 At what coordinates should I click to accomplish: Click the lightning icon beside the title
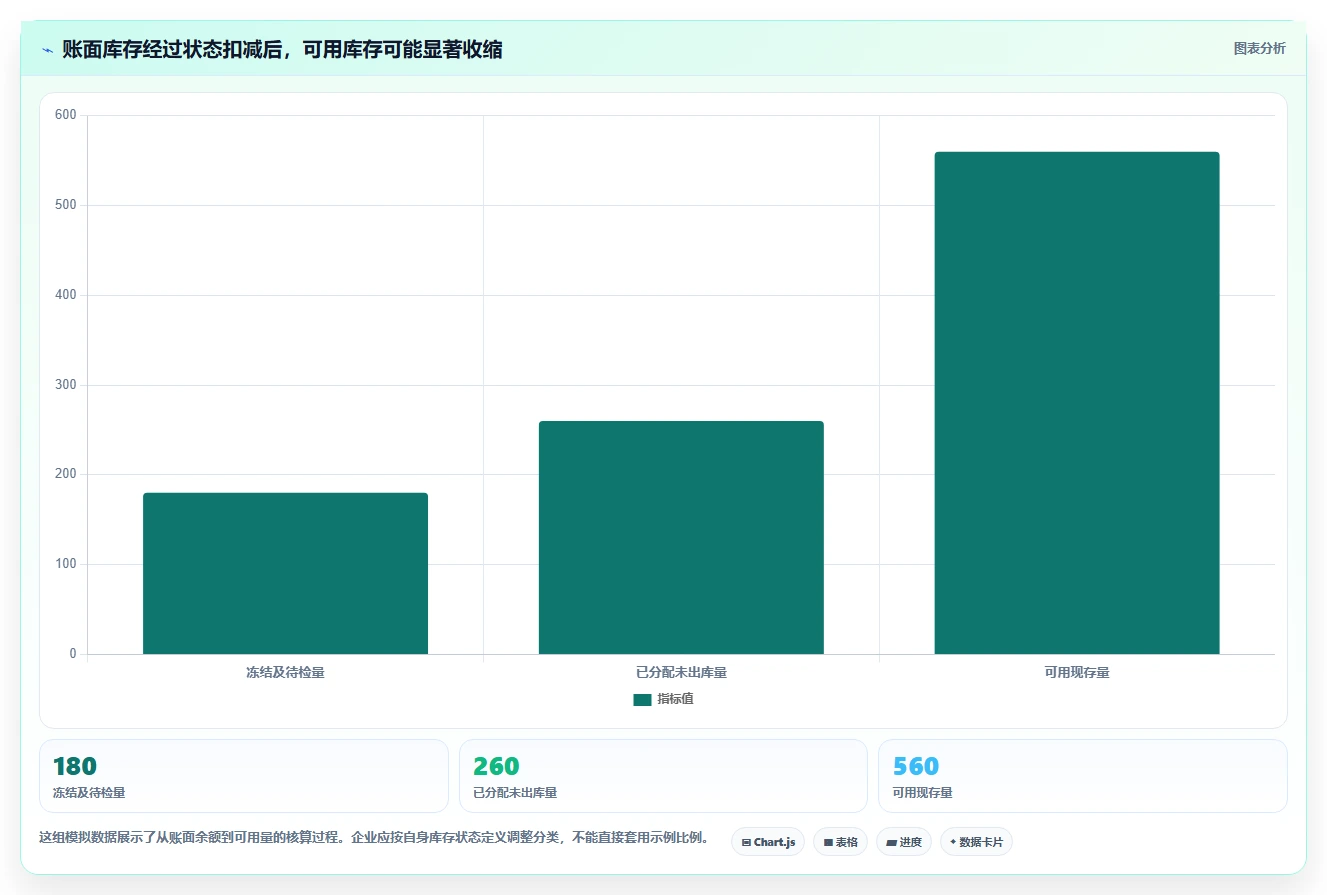pos(47,50)
